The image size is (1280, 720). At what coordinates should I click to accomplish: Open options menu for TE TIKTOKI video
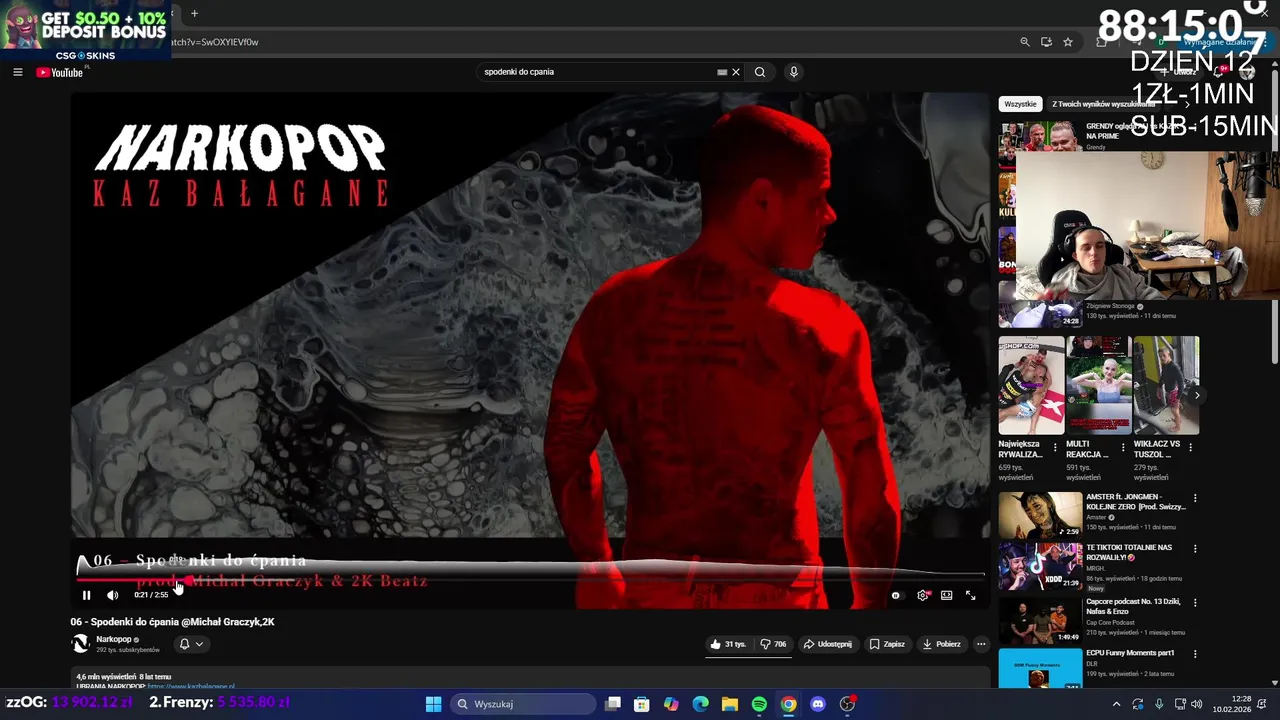coord(1194,549)
